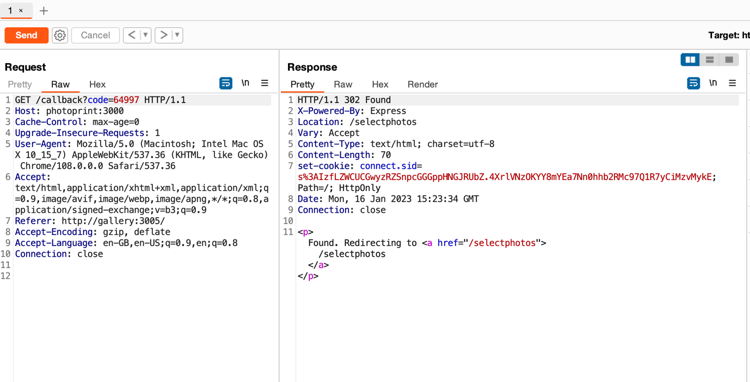The height and width of the screenshot is (382, 750).
Task: Switch Response view to Pretty
Action: 302,84
